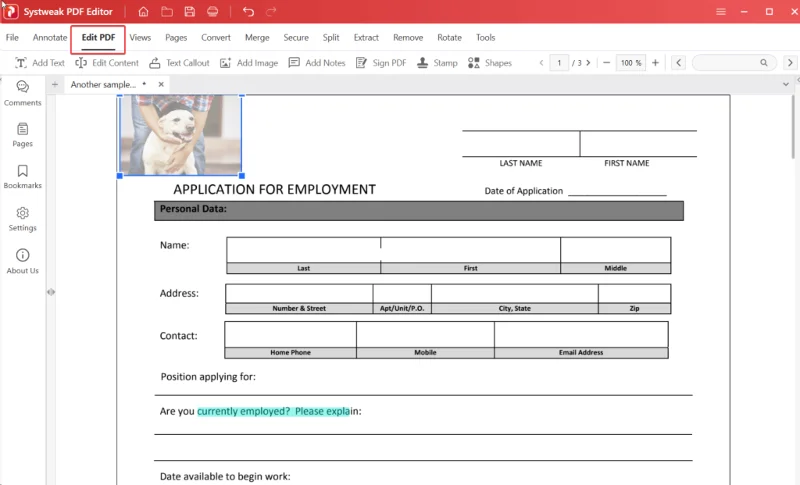Expand the tab list dropdown chevron
Image resolution: width=800 pixels, height=485 pixels.
coord(786,85)
